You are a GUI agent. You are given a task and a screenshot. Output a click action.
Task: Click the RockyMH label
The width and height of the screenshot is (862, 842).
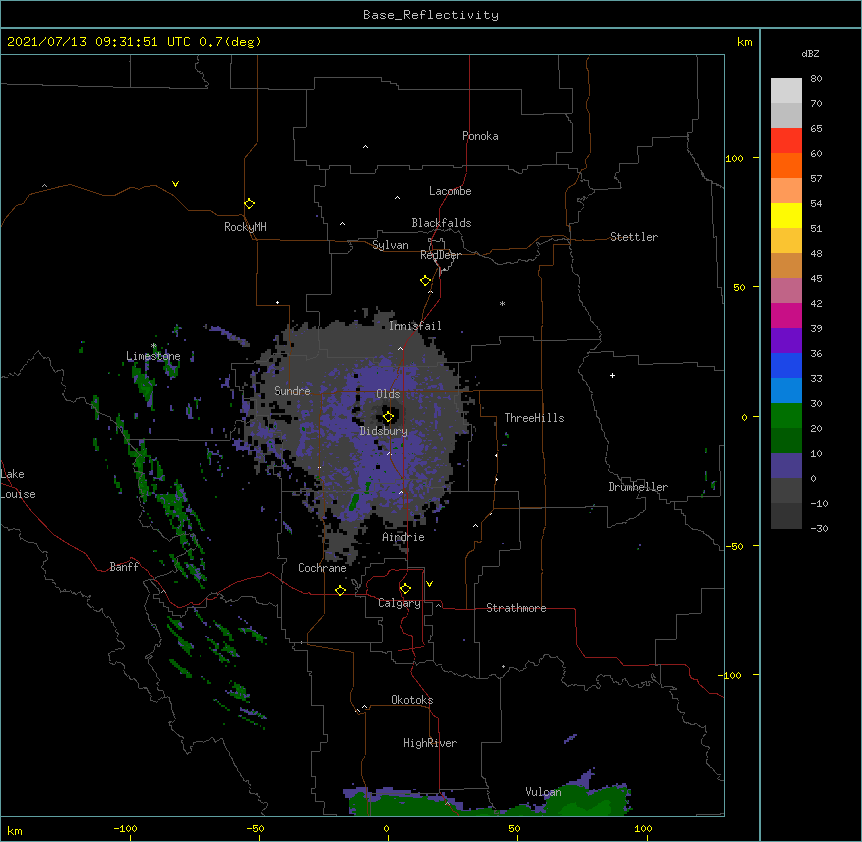[x=245, y=227]
